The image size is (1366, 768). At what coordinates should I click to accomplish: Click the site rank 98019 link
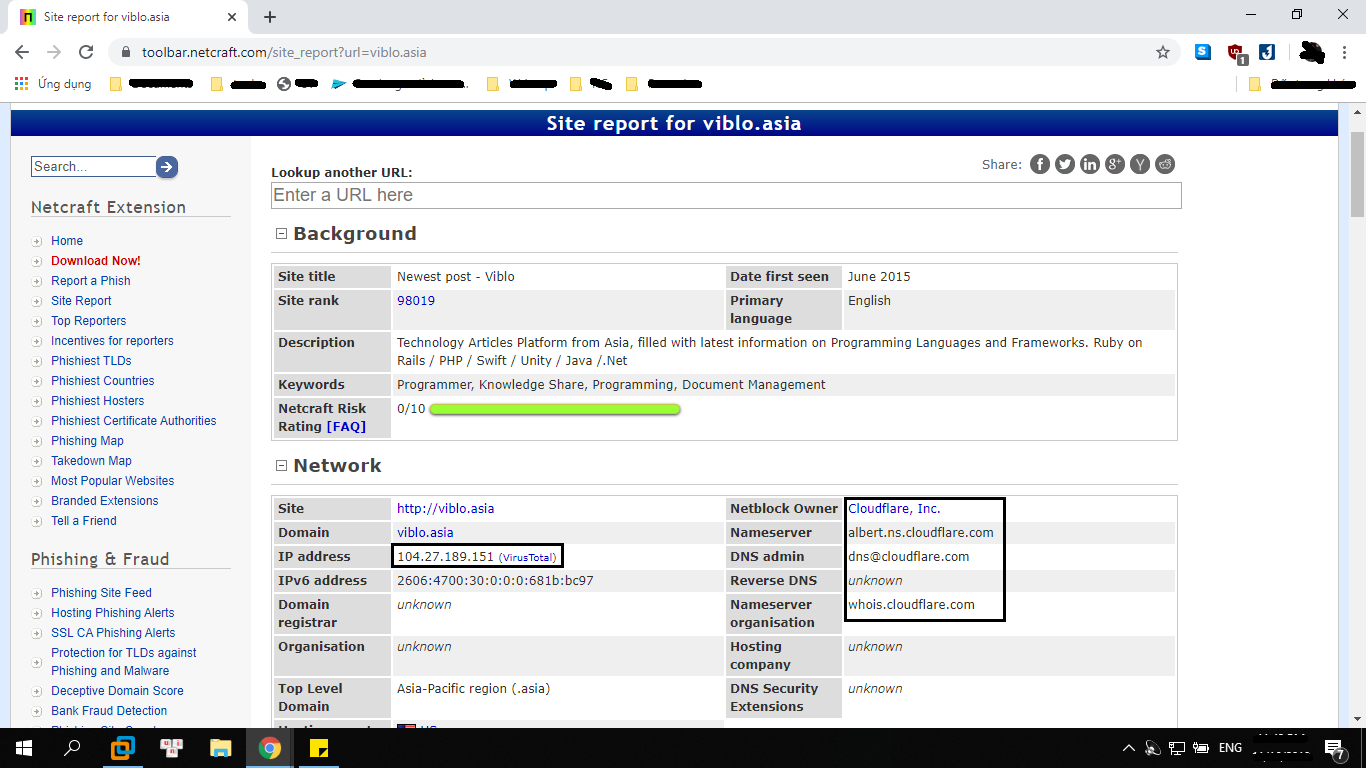[416, 301]
